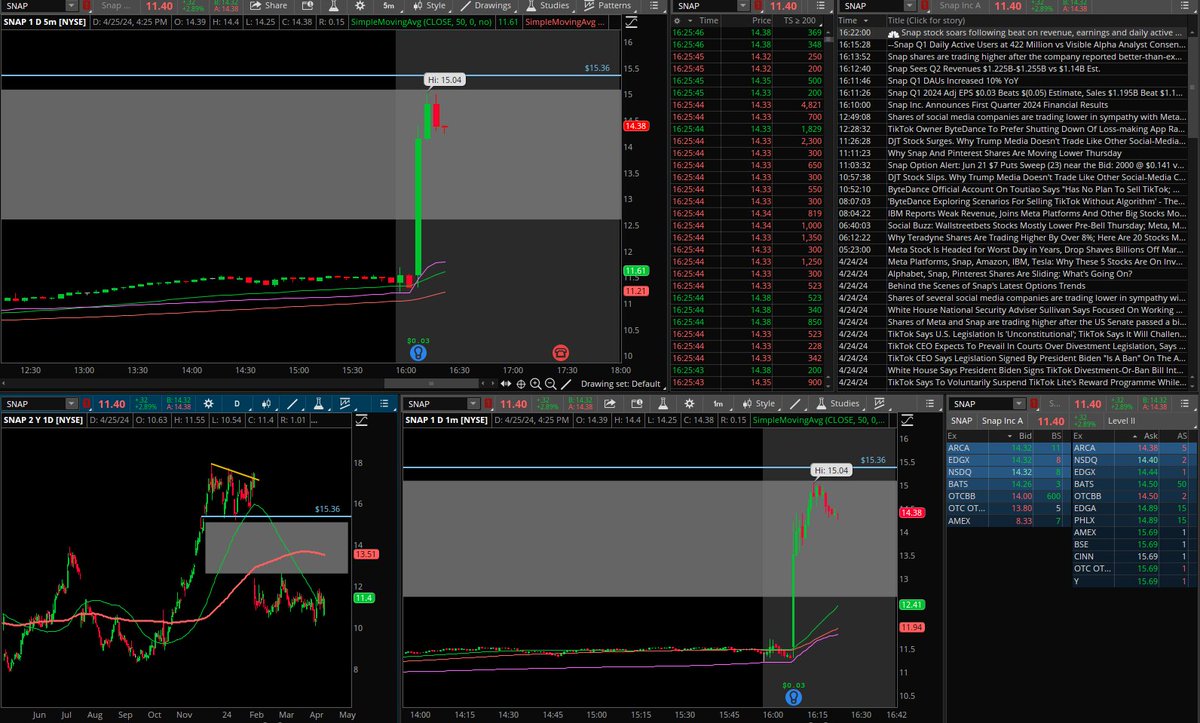Open the Drawing set: Default dropdown
The height and width of the screenshot is (723, 1200).
point(622,383)
